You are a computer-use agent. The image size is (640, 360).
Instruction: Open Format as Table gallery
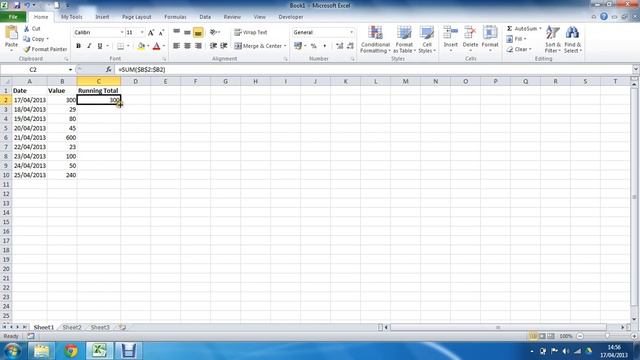click(404, 39)
